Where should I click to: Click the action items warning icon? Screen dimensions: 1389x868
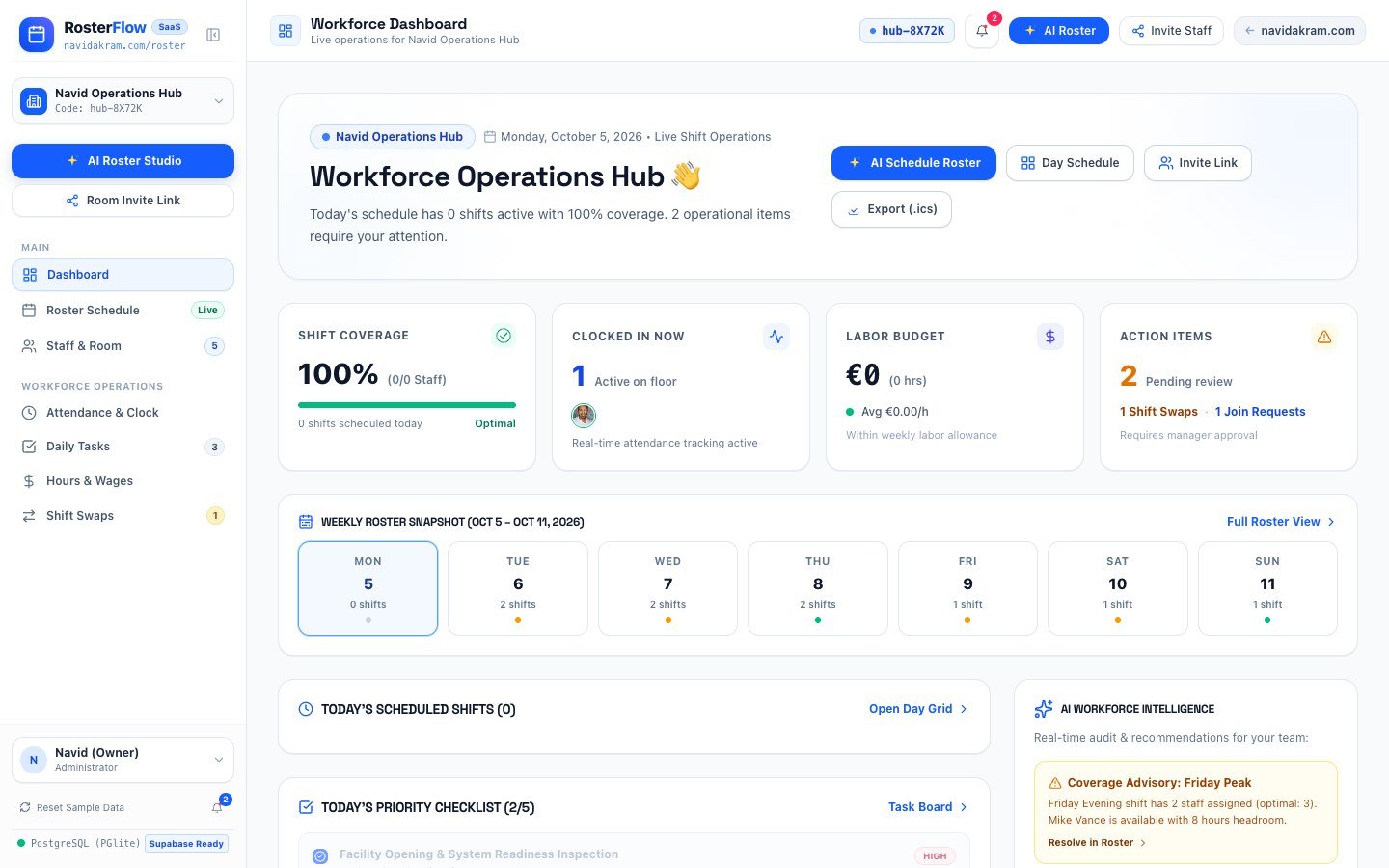click(x=1324, y=337)
